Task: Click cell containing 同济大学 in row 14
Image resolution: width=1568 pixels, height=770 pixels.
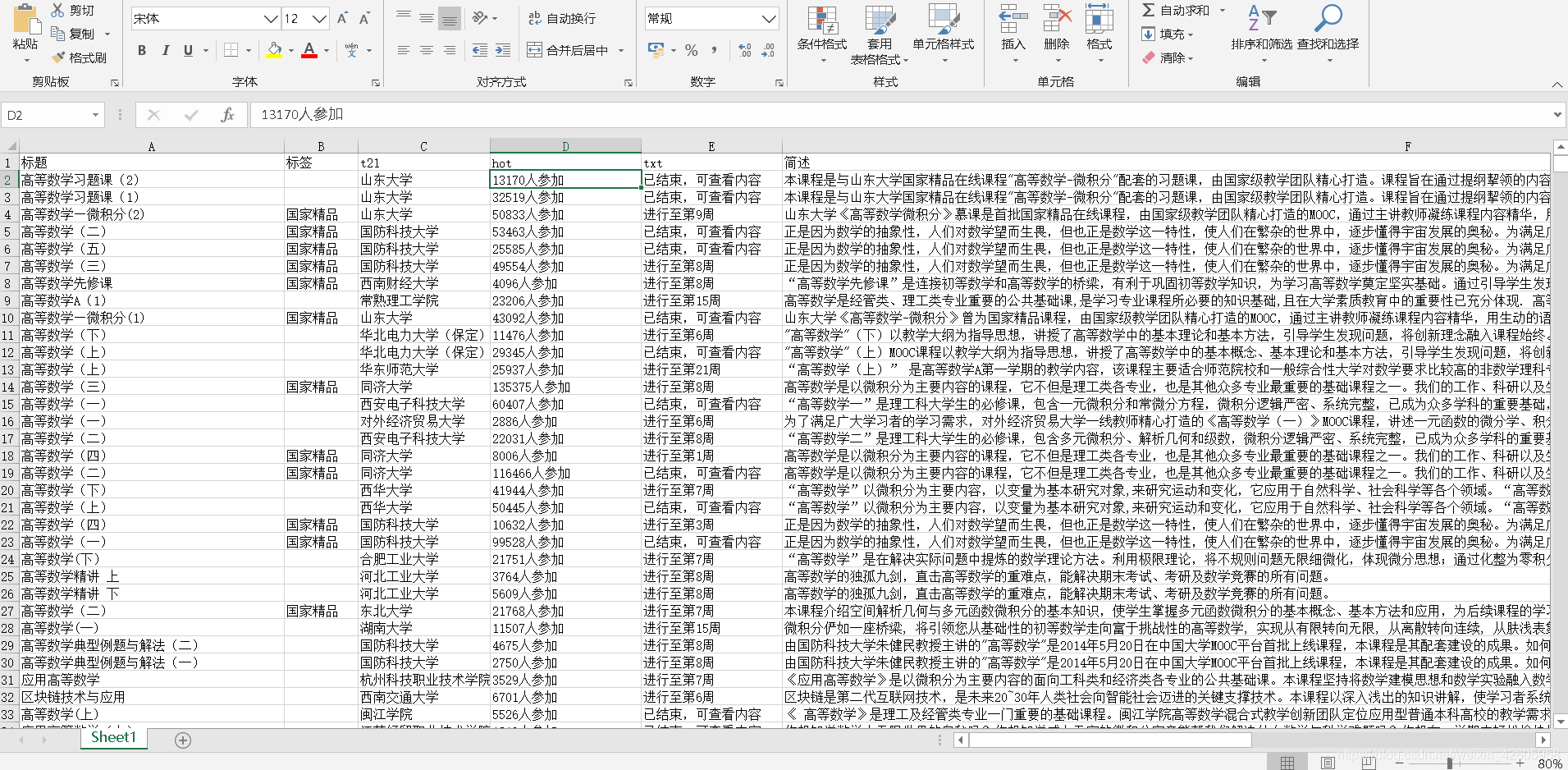Action: [423, 387]
